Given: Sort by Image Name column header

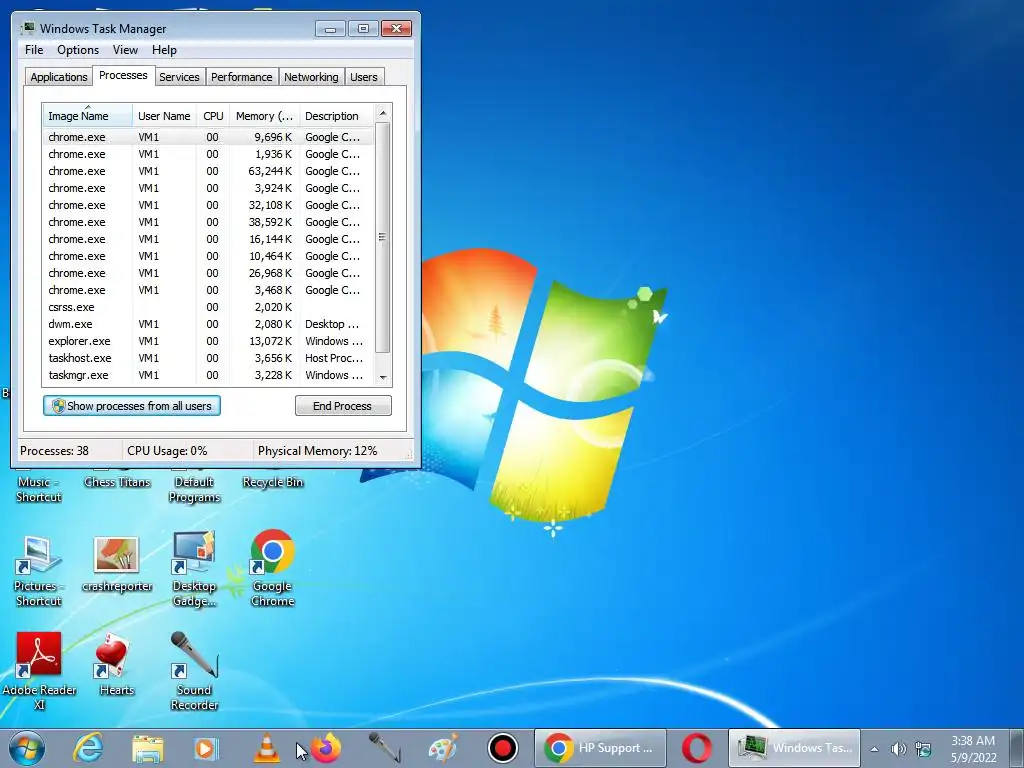Looking at the screenshot, I should tap(88, 116).
